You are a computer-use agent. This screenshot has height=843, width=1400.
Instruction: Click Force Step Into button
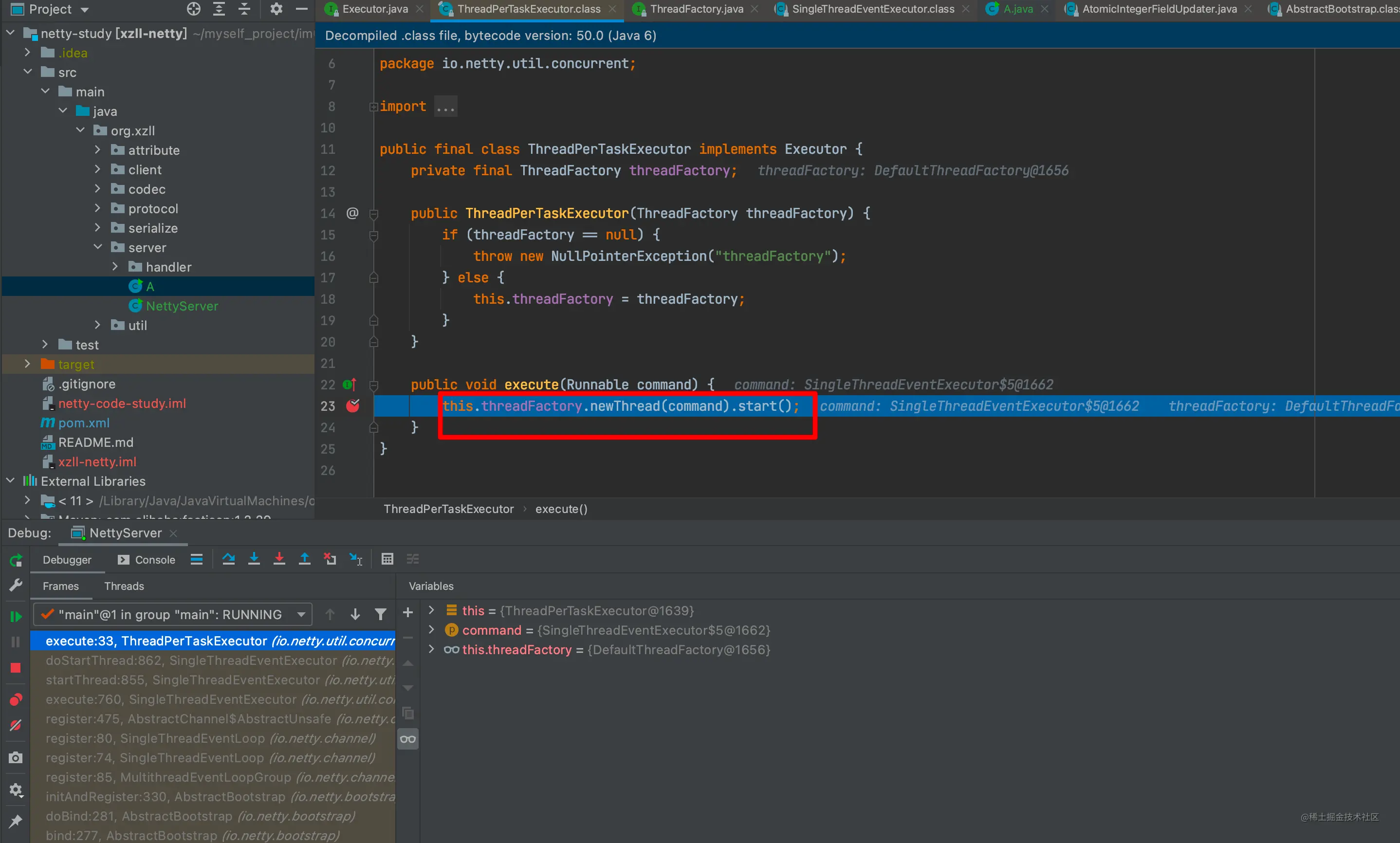(279, 560)
